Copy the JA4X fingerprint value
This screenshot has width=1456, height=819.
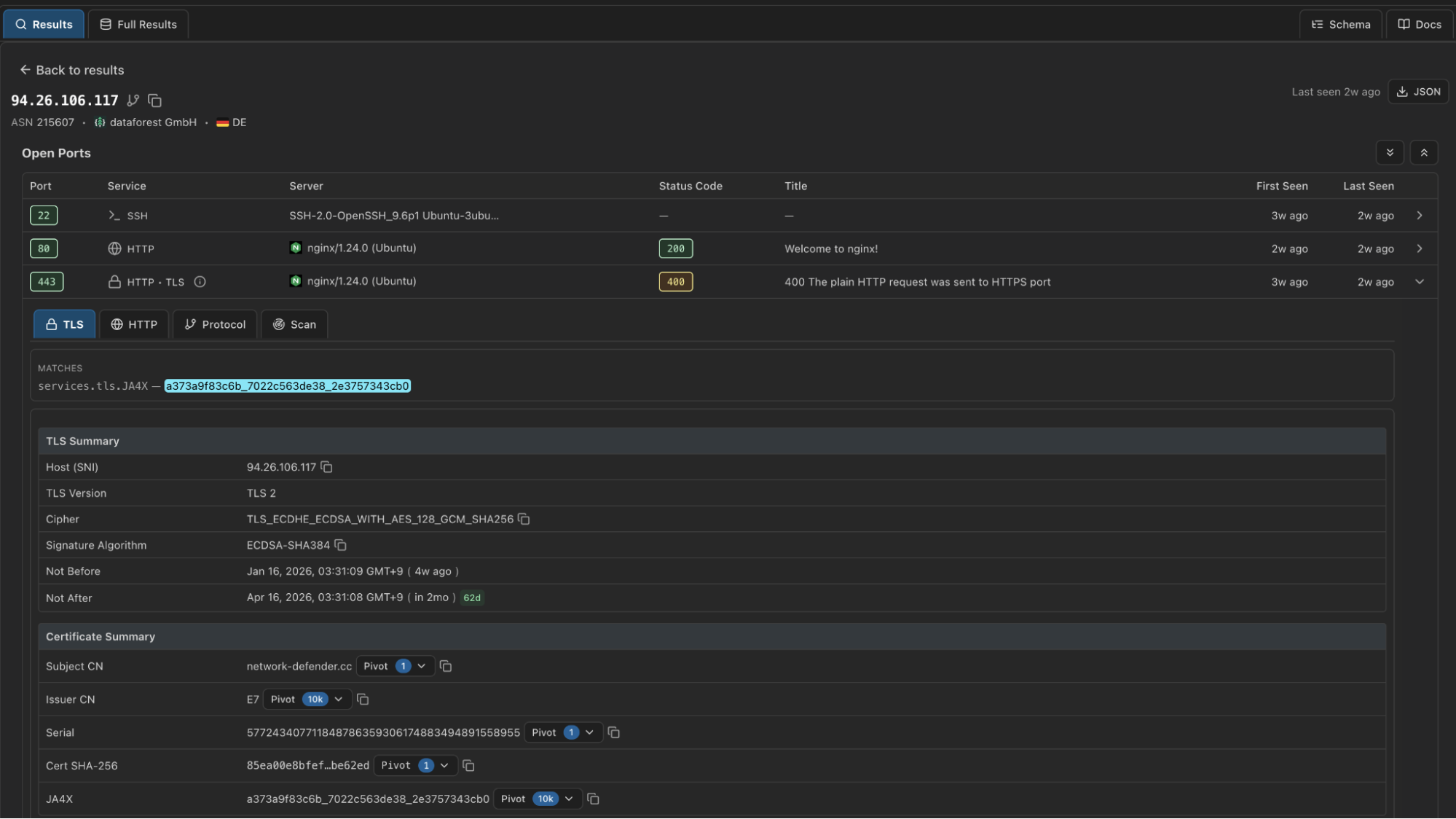coord(593,799)
